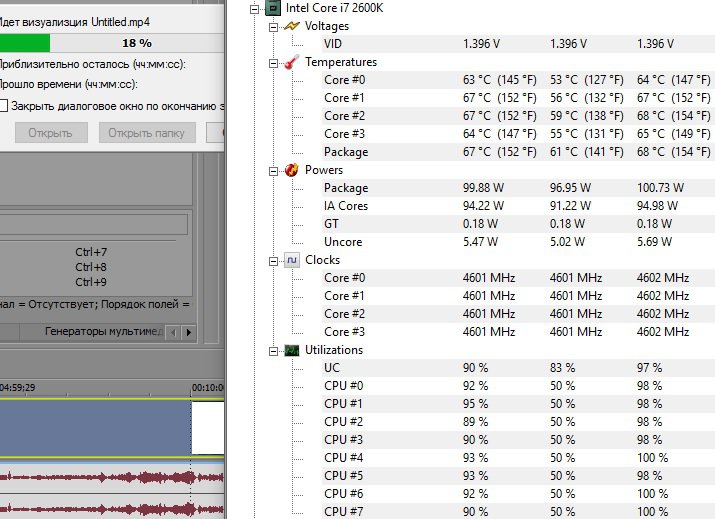
Task: Toggle the close dialog on completion checkbox
Action: point(3,106)
